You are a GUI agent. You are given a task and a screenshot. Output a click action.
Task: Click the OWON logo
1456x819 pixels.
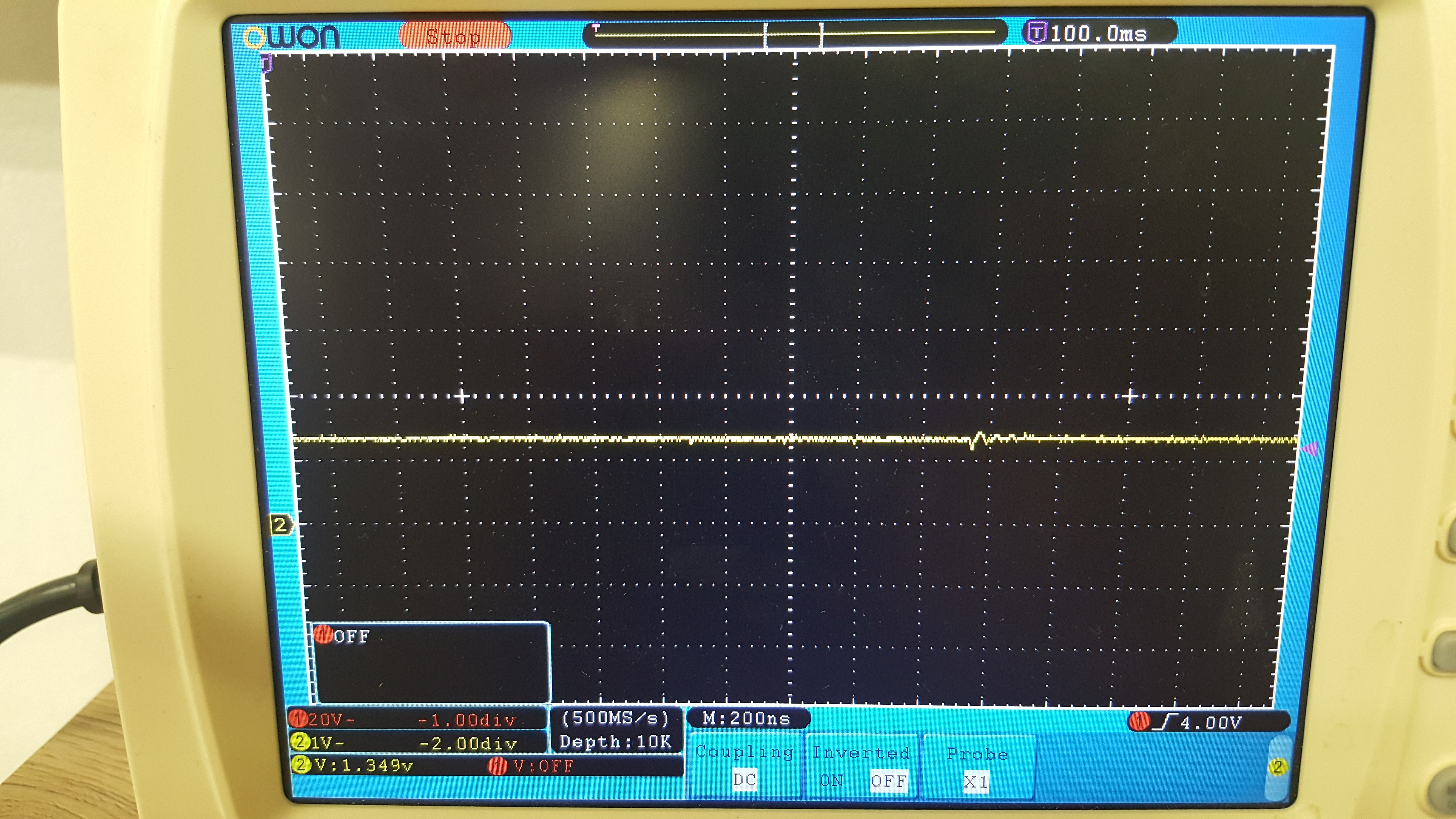point(291,37)
